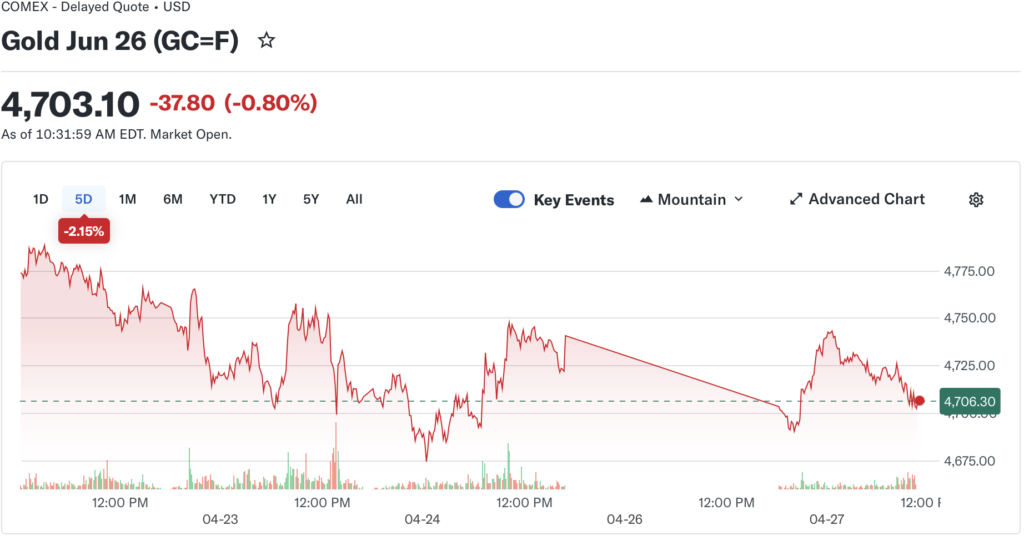The height and width of the screenshot is (536, 1024).
Task: Click the Advanced Chart expand arrows icon
Action: pos(796,199)
